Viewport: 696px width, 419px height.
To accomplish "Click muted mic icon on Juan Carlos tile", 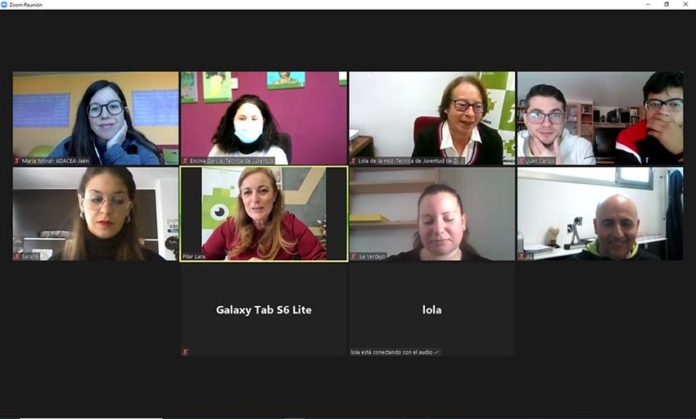I will tap(522, 161).
